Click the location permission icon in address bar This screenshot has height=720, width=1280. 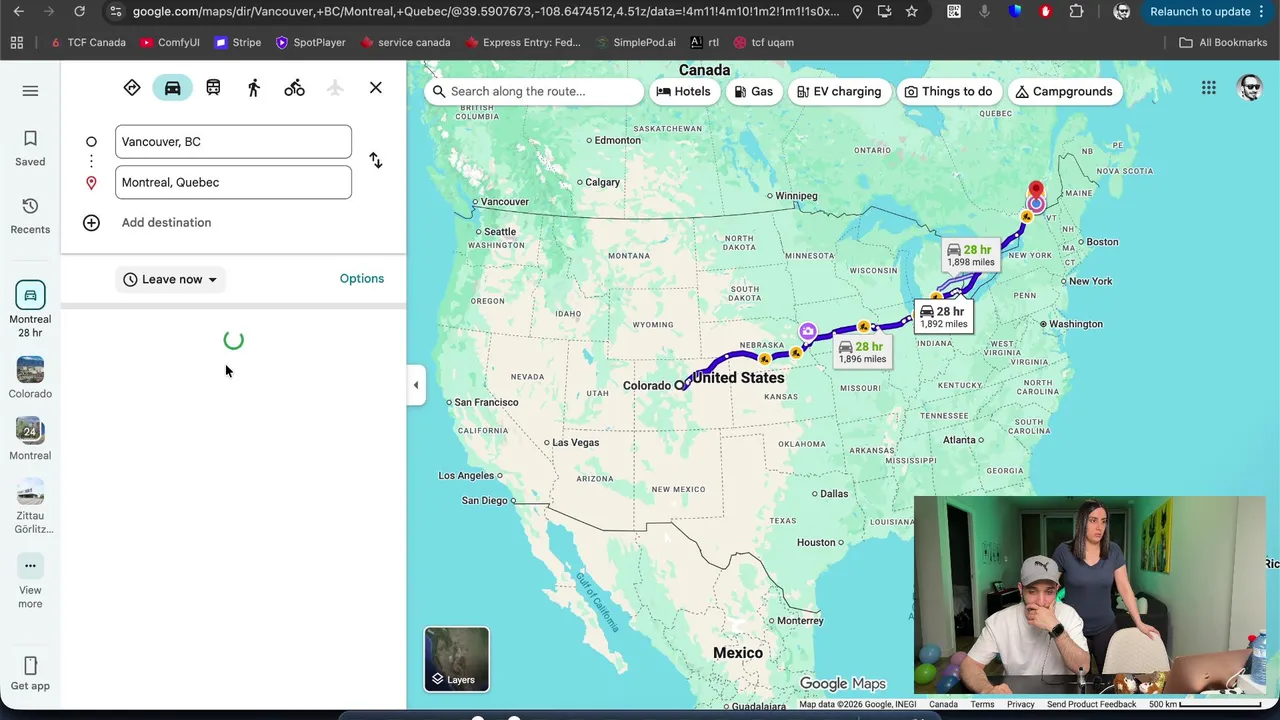tap(857, 12)
